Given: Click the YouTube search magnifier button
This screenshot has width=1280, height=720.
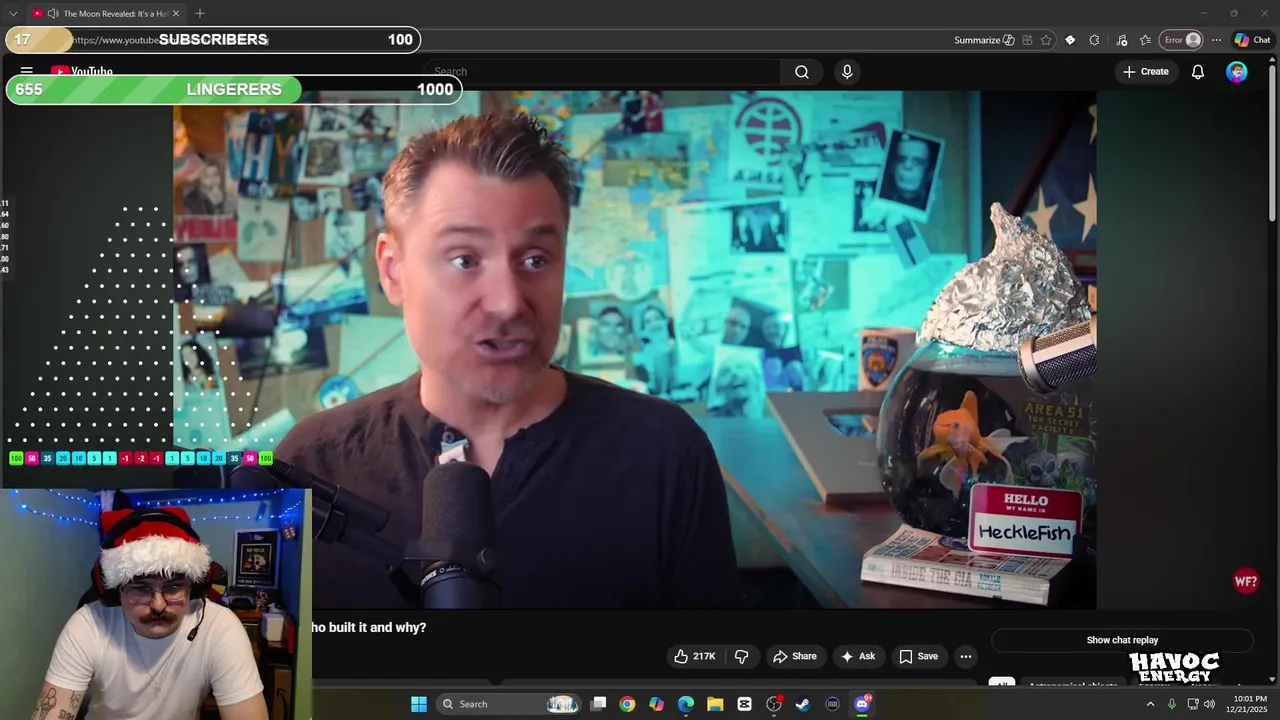Looking at the screenshot, I should pyautogui.click(x=802, y=72).
